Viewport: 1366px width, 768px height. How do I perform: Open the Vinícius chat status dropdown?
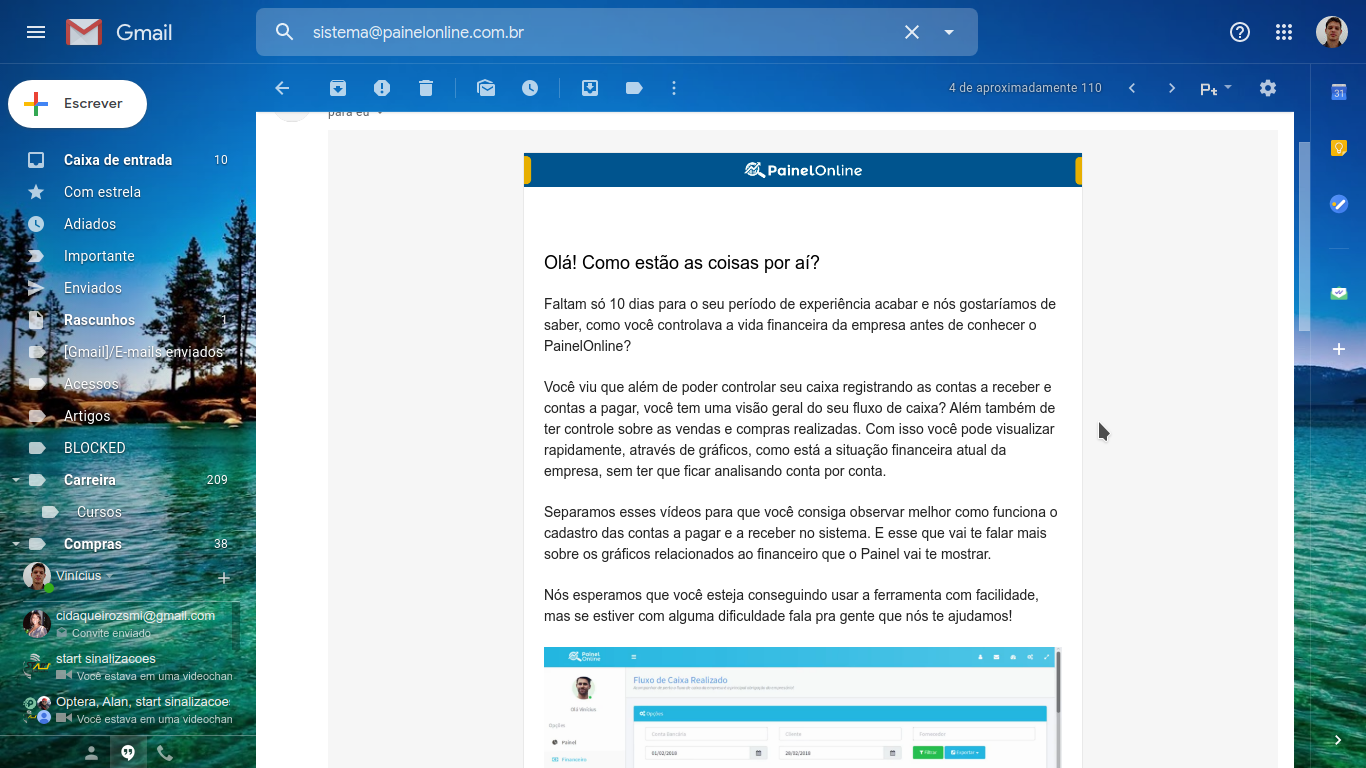[85, 576]
